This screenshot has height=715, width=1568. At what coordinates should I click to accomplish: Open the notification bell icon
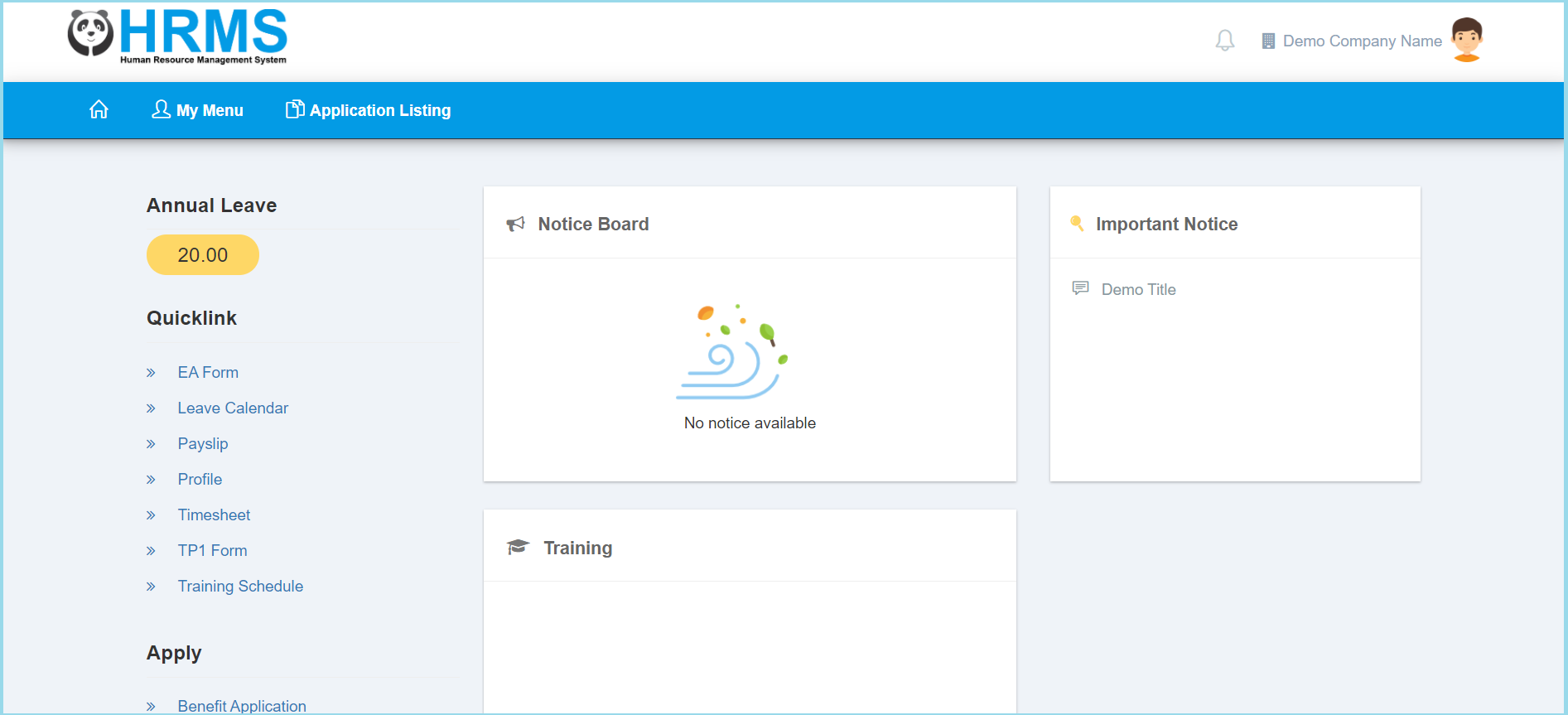(x=1224, y=41)
